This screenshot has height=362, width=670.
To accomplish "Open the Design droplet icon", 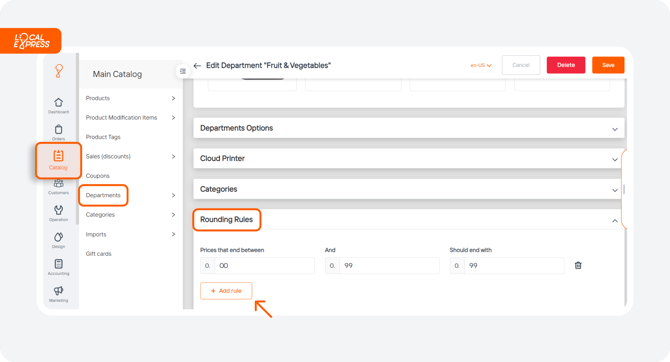I will (x=59, y=237).
